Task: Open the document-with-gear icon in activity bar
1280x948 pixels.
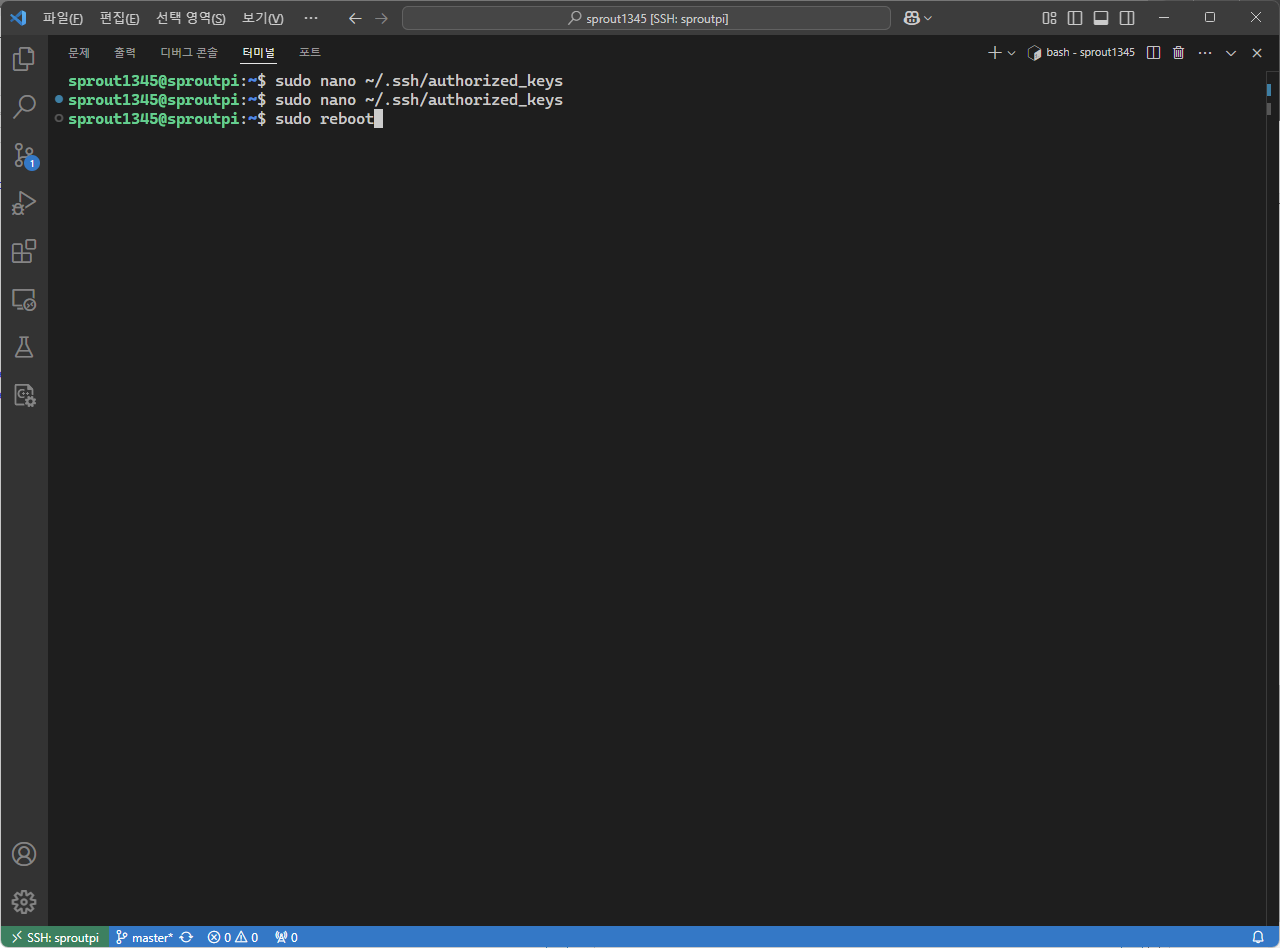Action: pyautogui.click(x=24, y=396)
